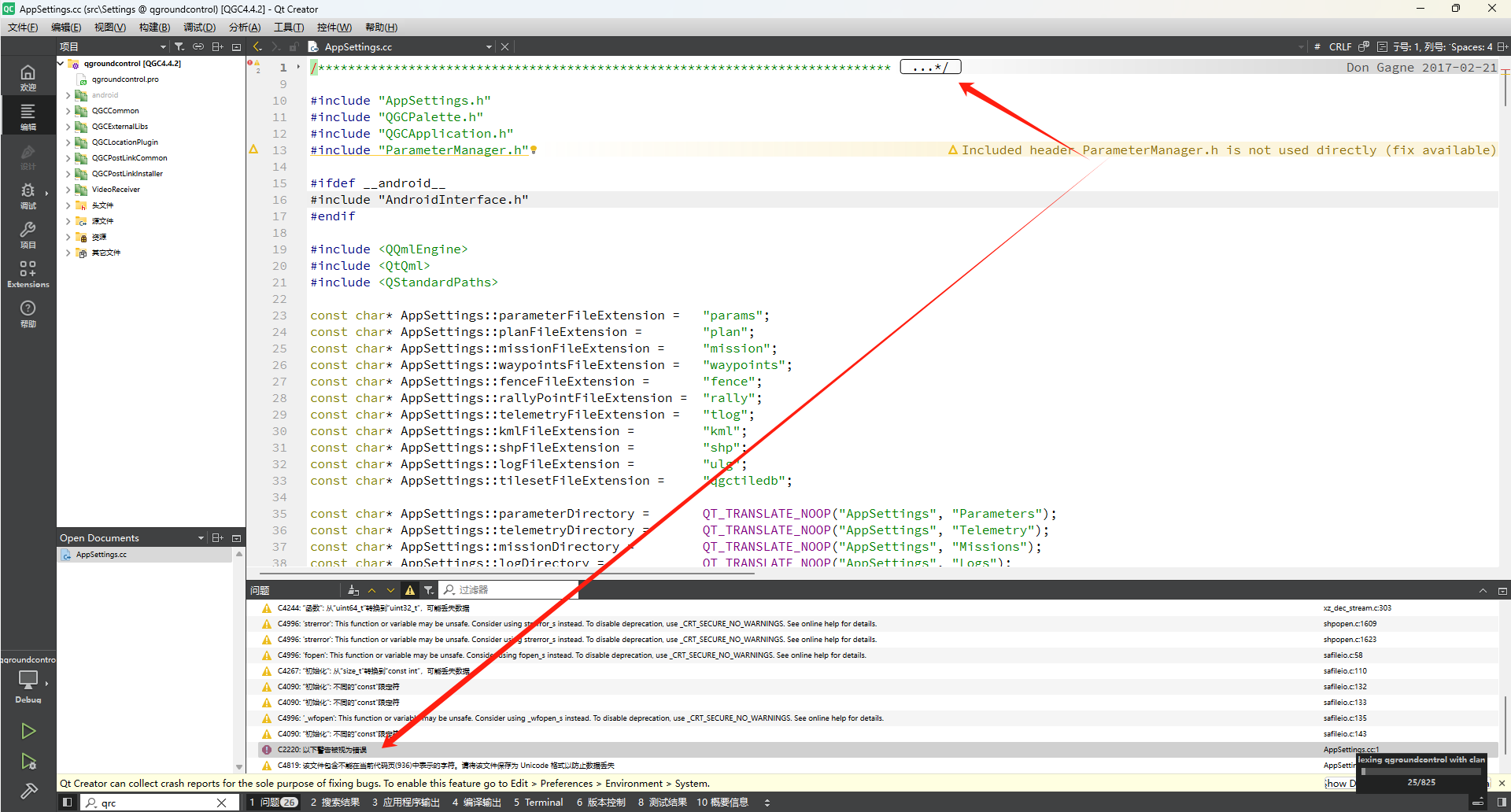
Task: Expand the QGCExternalLibs folder
Action: pos(68,127)
